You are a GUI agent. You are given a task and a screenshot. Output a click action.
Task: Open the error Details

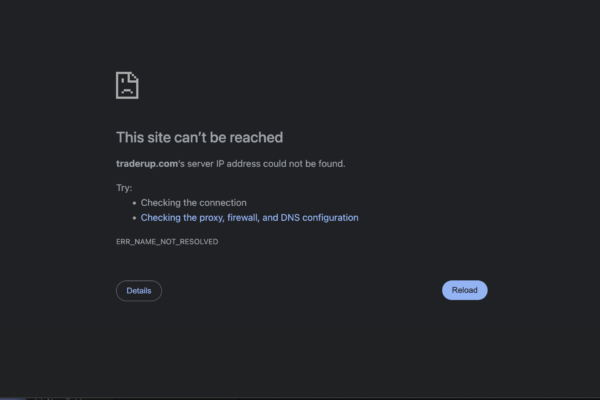click(139, 291)
